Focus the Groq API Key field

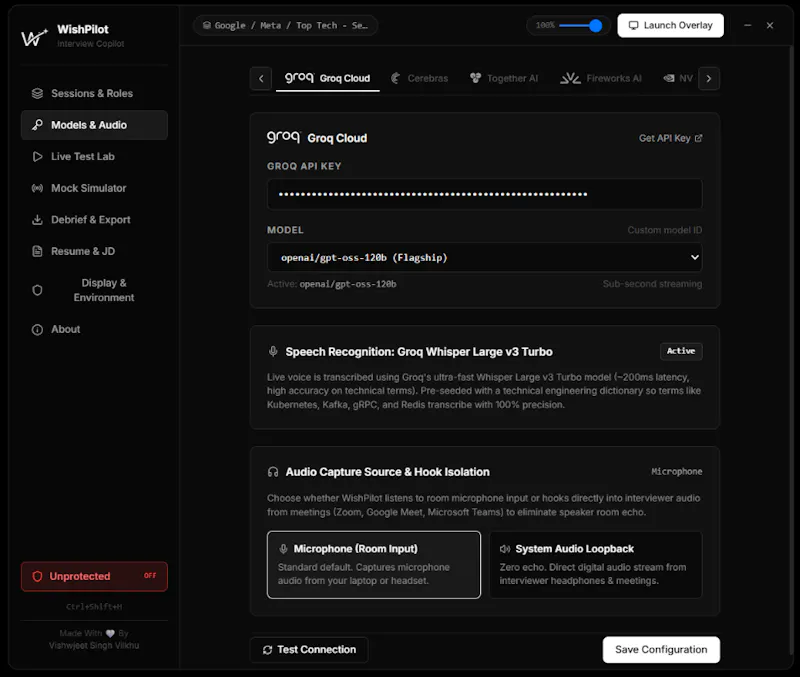point(485,194)
